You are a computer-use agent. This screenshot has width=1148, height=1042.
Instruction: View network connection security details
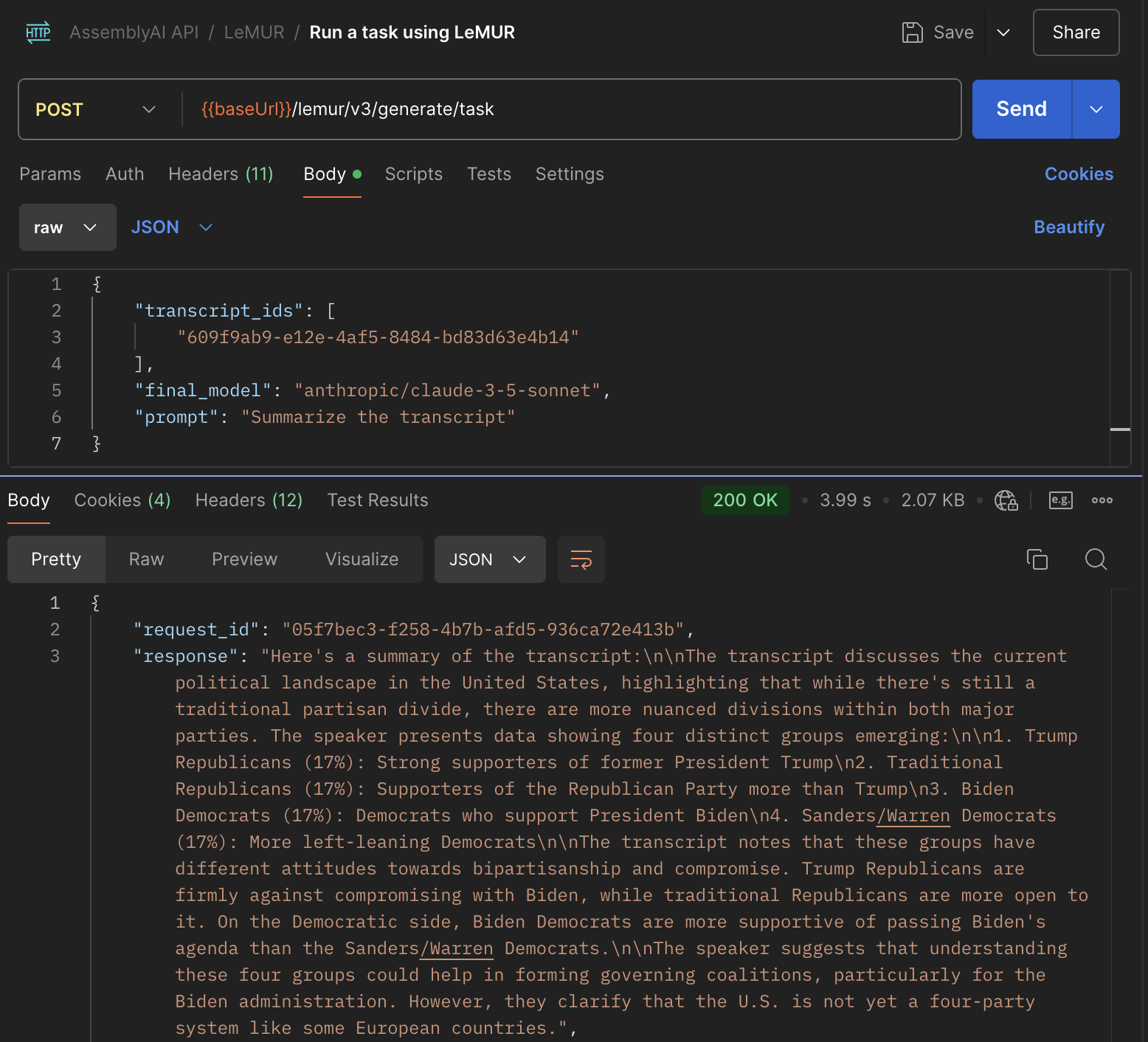point(1006,500)
